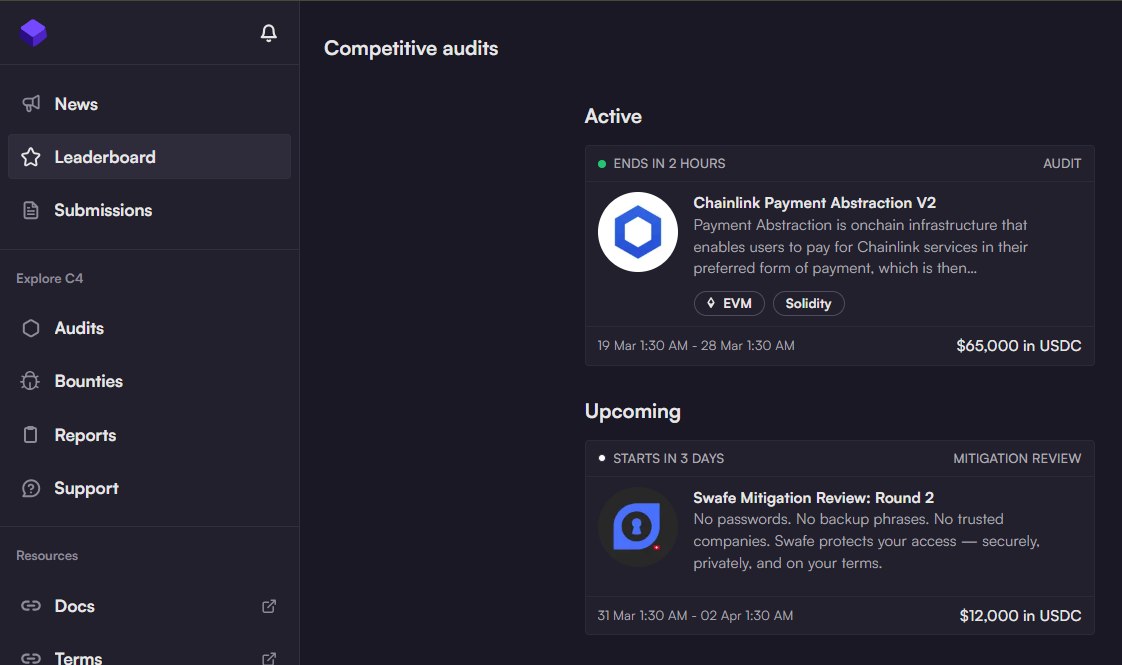Click the 19 Mar – 28 Mar date range

pyautogui.click(x=696, y=346)
